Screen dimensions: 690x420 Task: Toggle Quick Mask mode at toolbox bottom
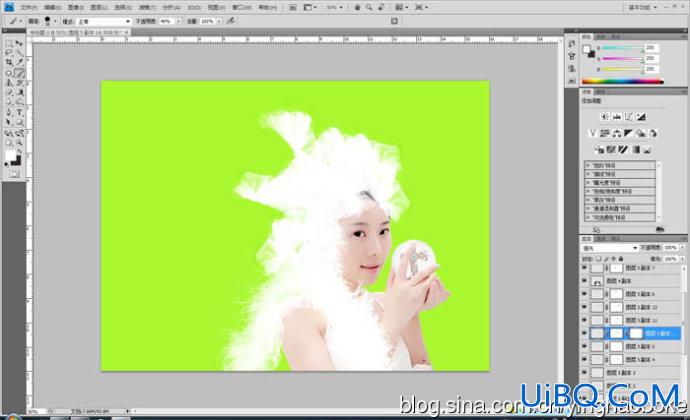click(x=15, y=174)
